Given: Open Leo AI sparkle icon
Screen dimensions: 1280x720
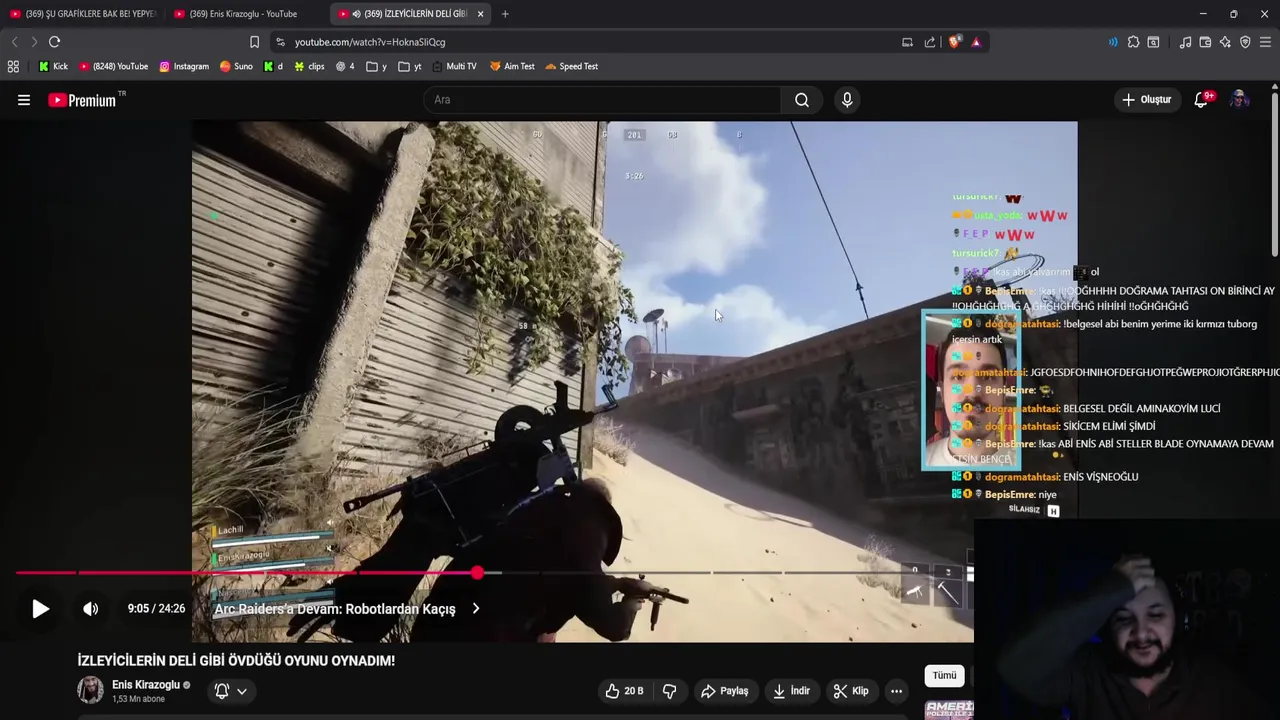Looking at the screenshot, I should pos(1225,42).
